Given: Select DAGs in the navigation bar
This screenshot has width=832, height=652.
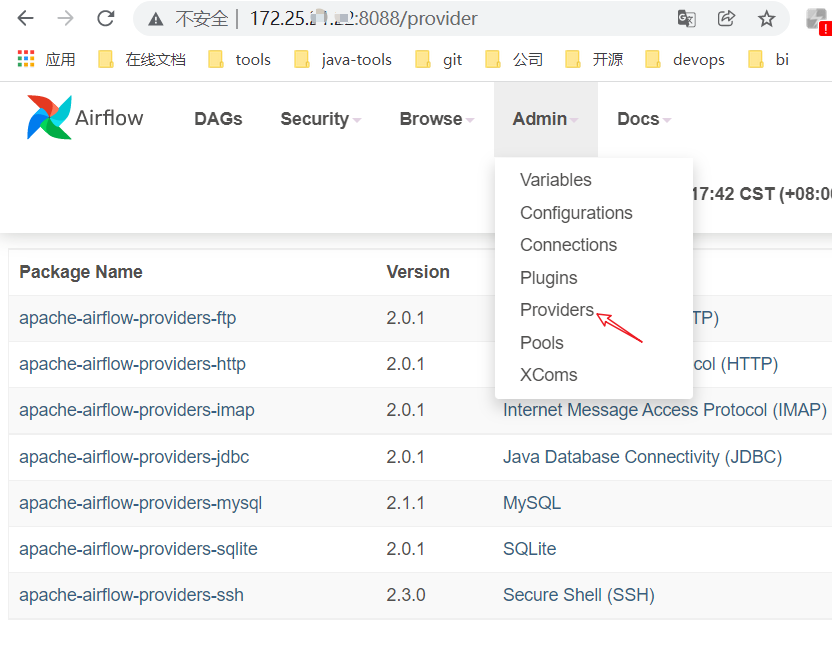Looking at the screenshot, I should [x=218, y=118].
